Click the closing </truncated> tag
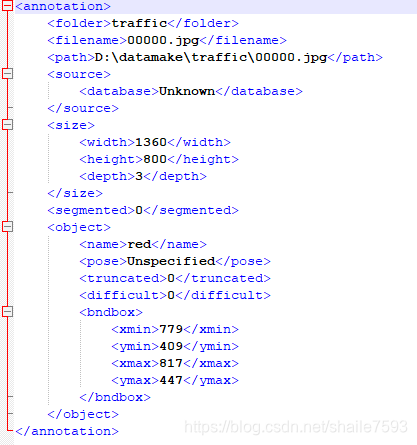This screenshot has height=445, width=417. pyautogui.click(x=223, y=278)
